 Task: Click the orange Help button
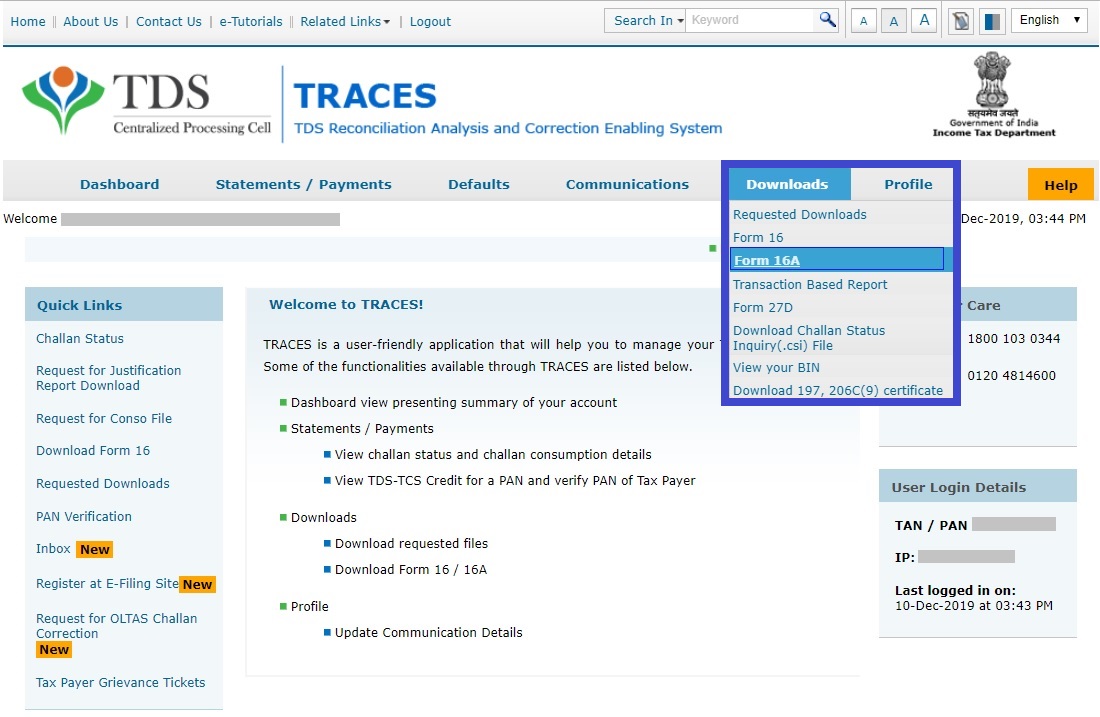click(1060, 185)
